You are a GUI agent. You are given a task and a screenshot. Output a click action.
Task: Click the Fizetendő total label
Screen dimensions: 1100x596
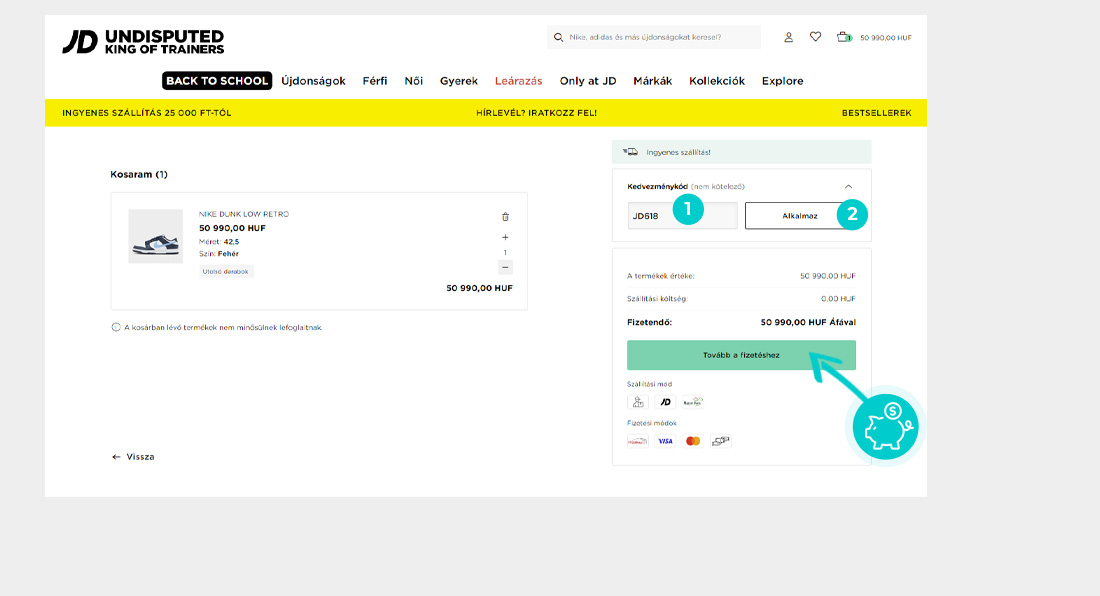tap(650, 323)
